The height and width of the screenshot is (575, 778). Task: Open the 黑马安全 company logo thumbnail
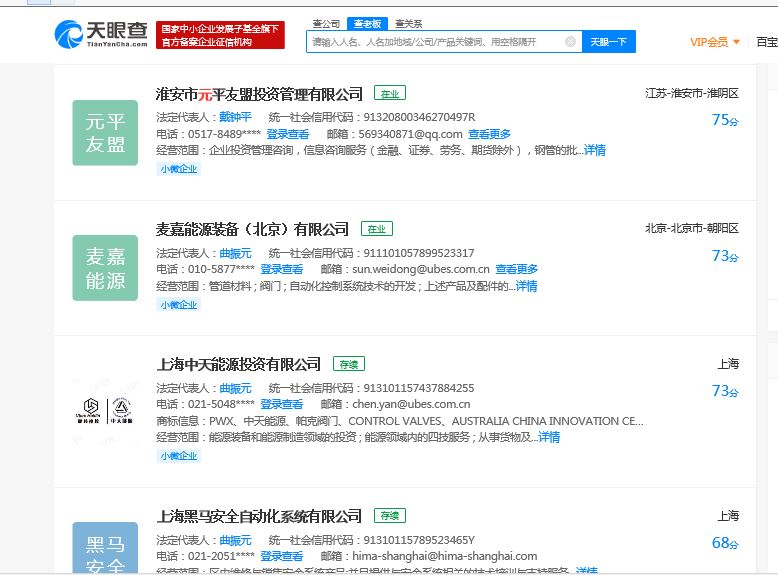click(105, 548)
